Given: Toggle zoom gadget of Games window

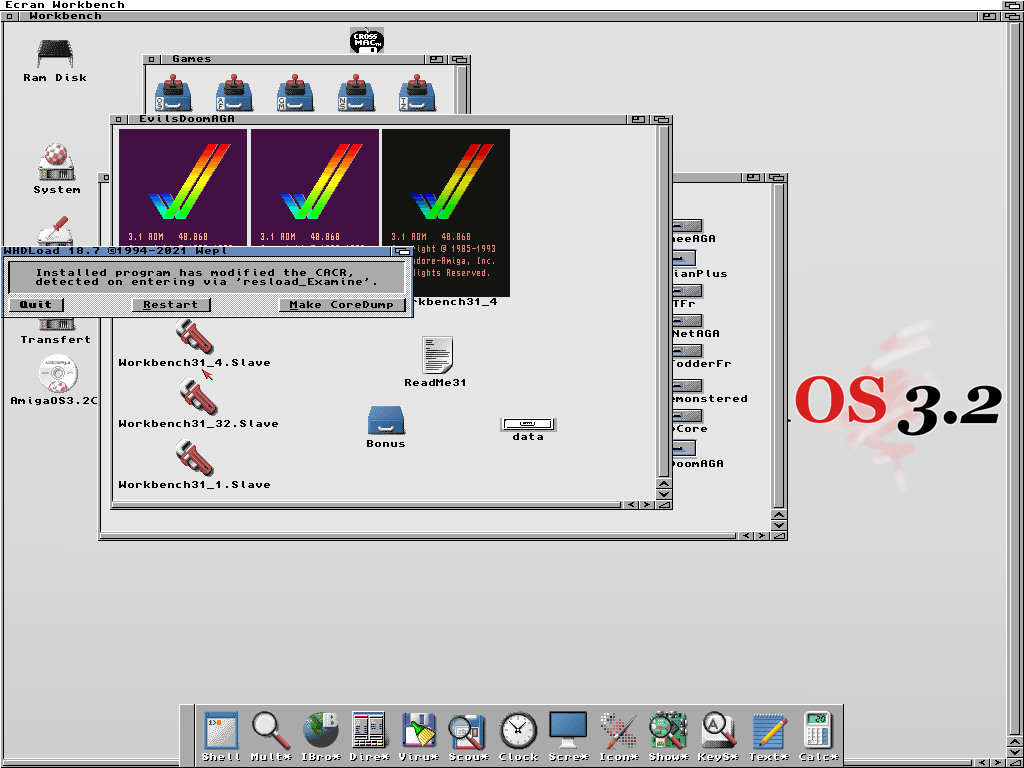Looking at the screenshot, I should point(436,59).
